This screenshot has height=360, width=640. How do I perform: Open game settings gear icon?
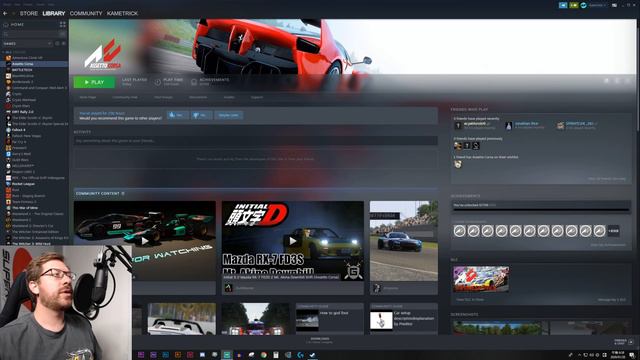pos(607,81)
